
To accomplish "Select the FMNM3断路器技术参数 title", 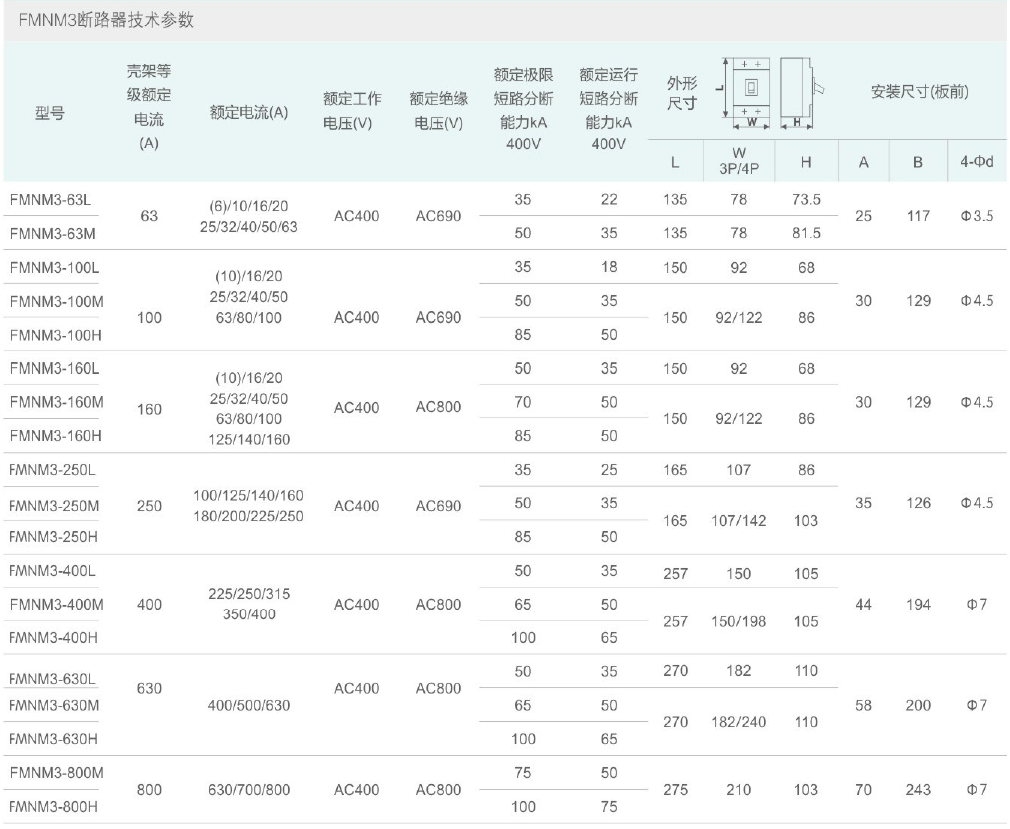I will (x=100, y=21).
